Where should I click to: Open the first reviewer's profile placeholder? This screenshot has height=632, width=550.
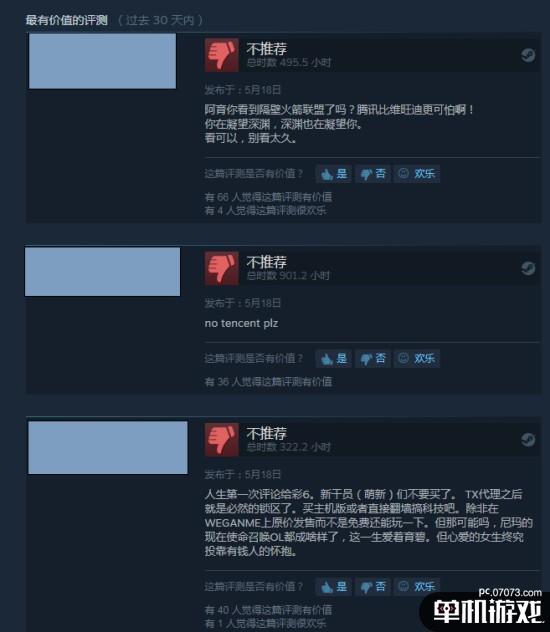102,61
